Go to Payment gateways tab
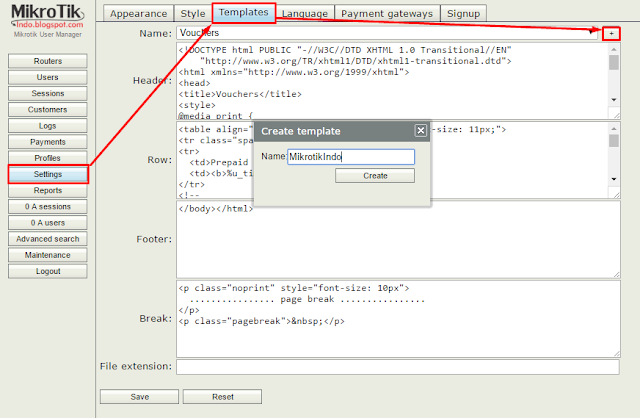This screenshot has width=640, height=418. tap(387, 13)
